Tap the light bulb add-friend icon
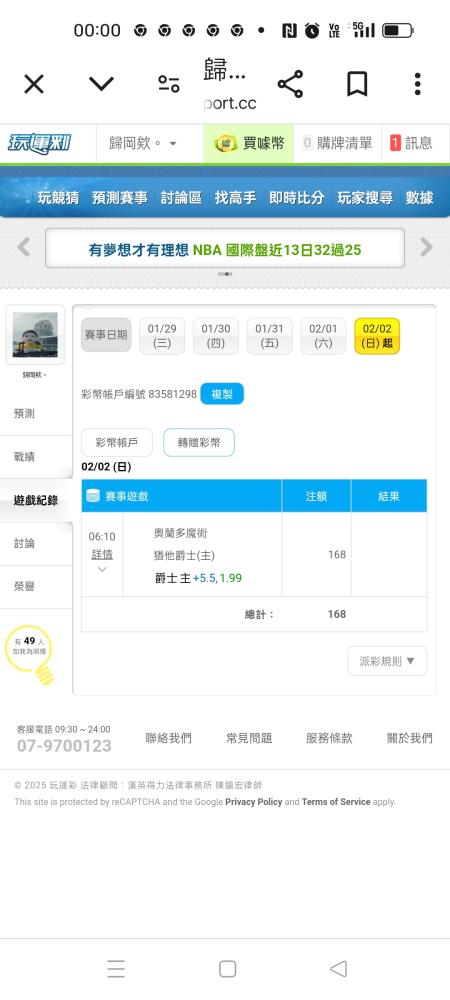The height and width of the screenshot is (1000, 450). [30, 654]
